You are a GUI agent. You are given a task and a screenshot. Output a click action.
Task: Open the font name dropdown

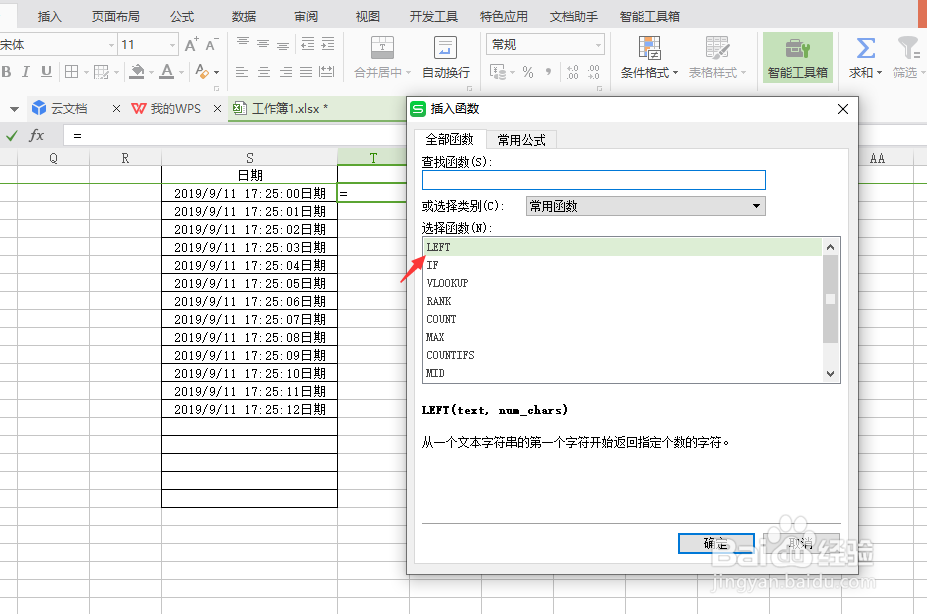point(111,45)
